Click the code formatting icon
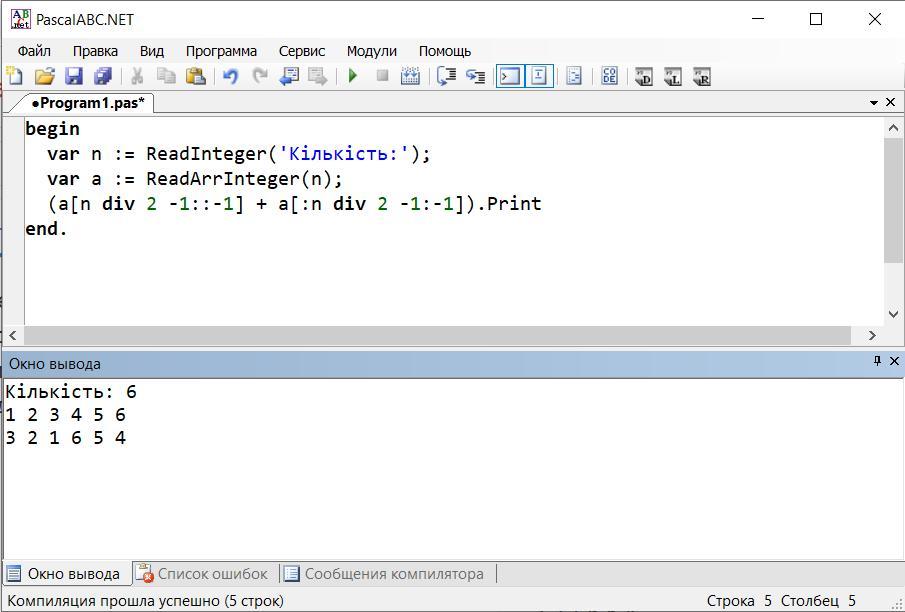This screenshot has width=905, height=612. coord(574,76)
